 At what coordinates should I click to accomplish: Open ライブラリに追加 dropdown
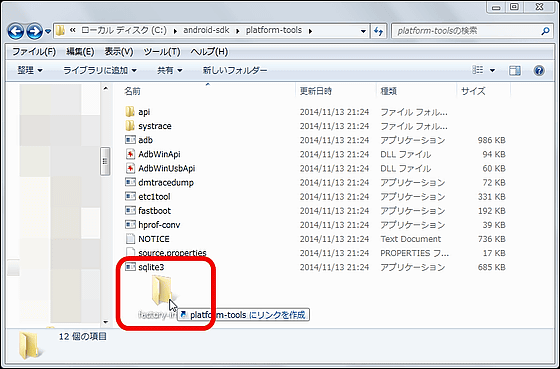click(100, 70)
